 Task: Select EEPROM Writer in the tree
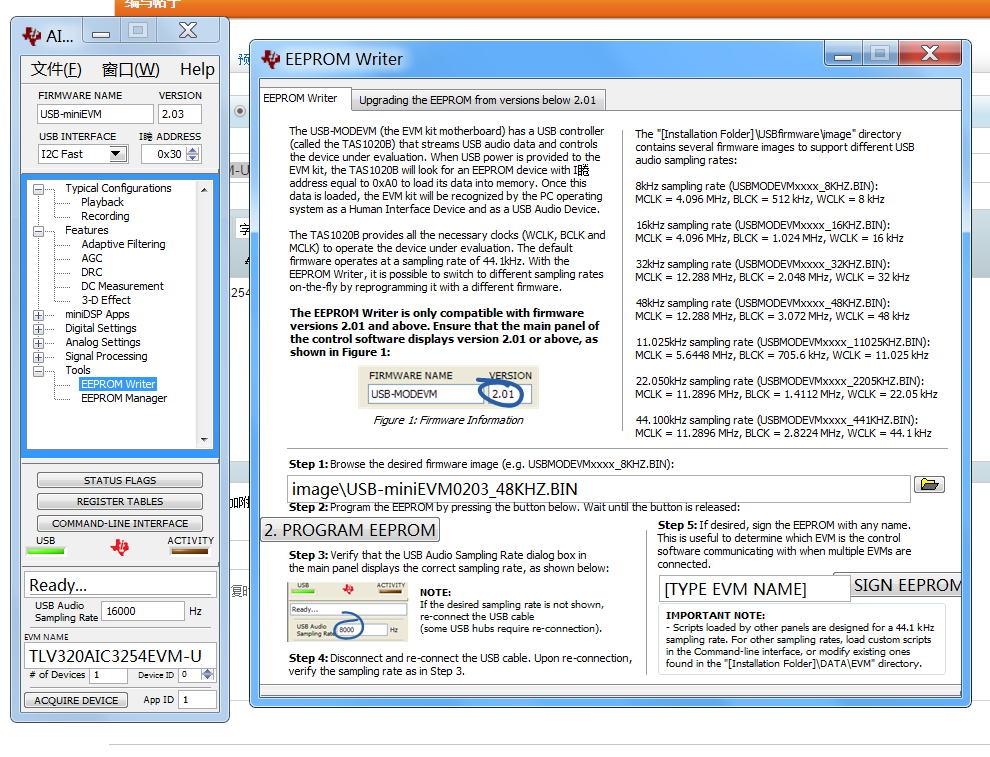tap(118, 384)
